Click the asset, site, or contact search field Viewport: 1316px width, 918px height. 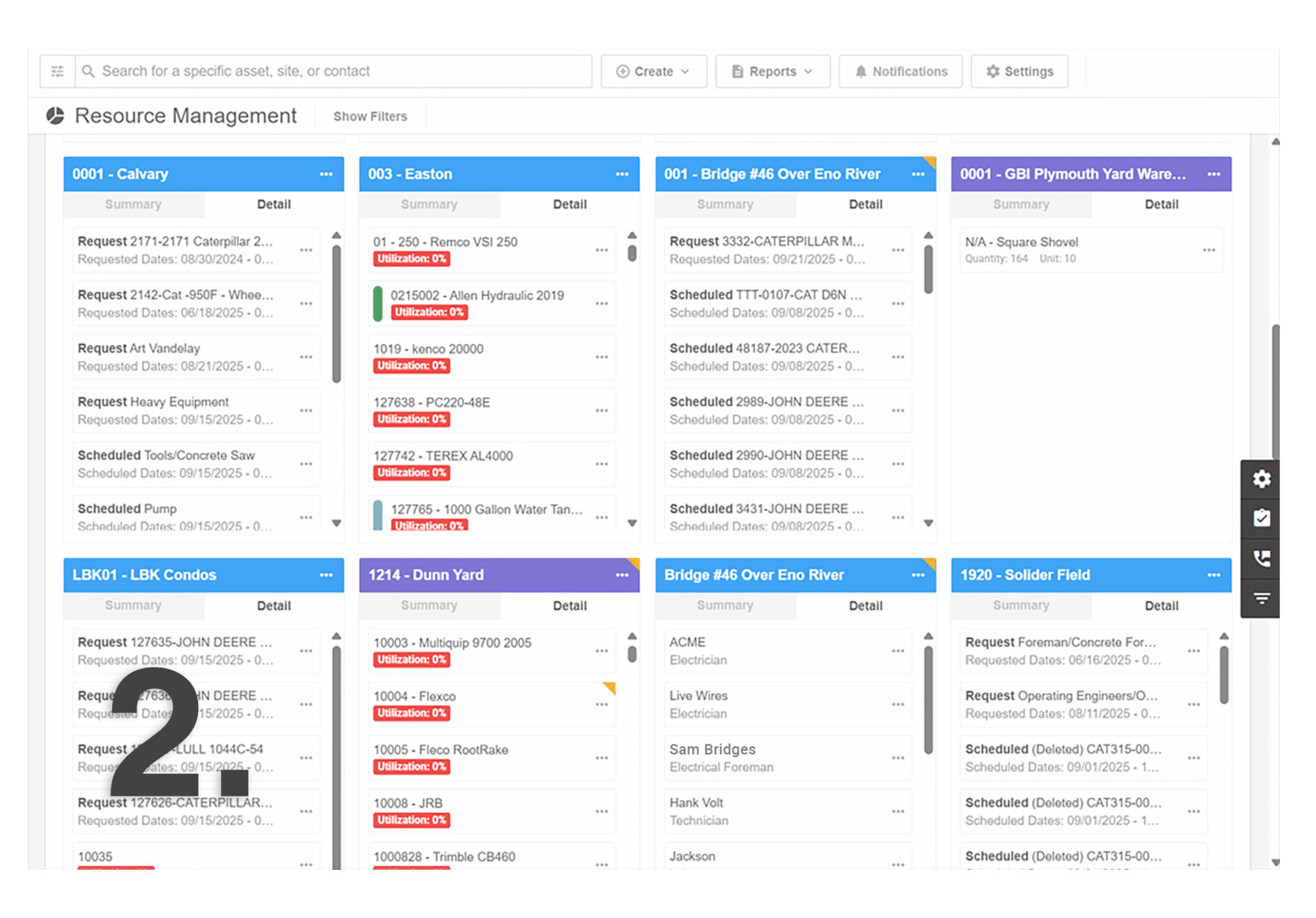pos(333,71)
